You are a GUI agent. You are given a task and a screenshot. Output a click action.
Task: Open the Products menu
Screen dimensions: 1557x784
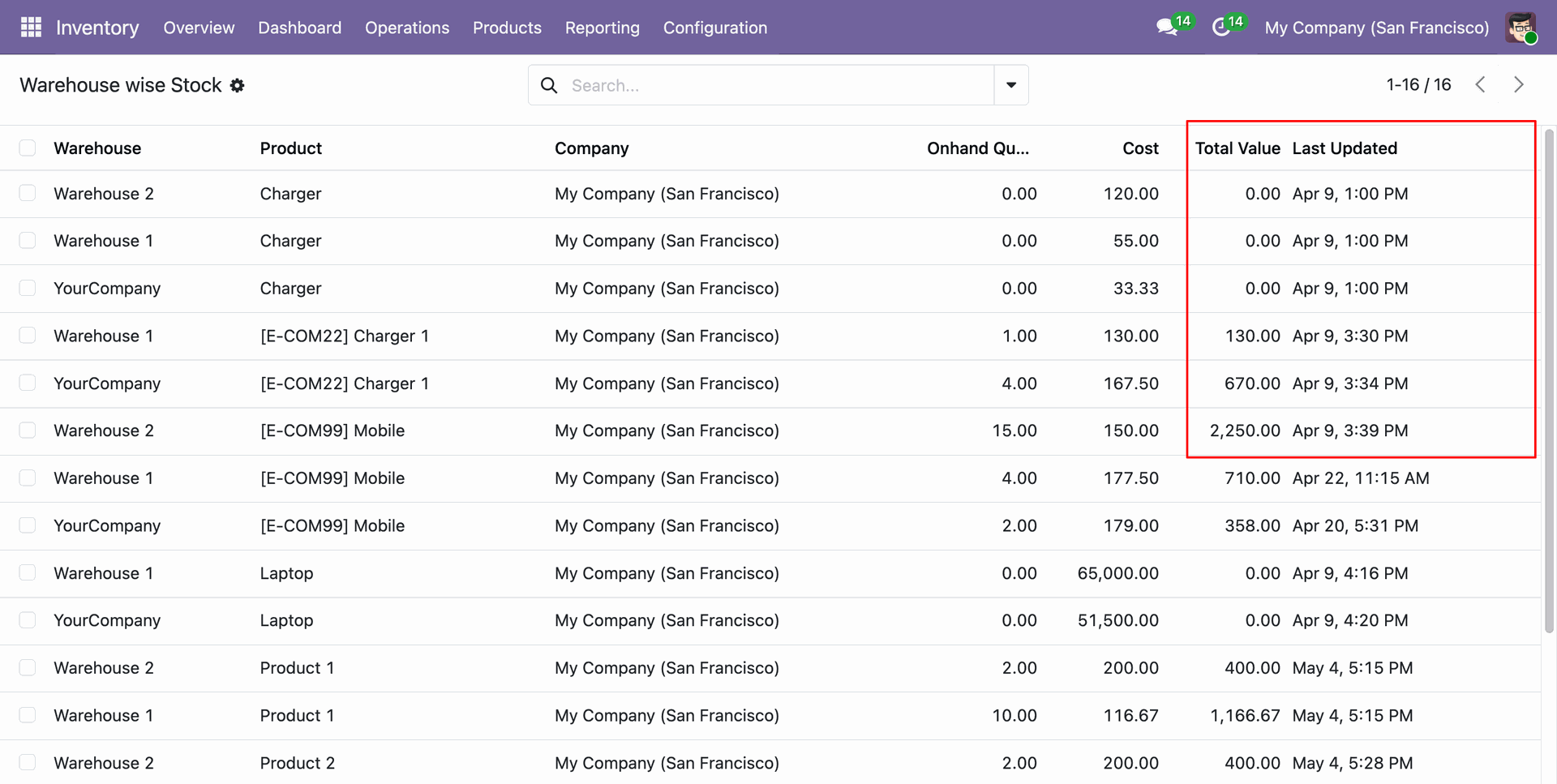click(507, 28)
